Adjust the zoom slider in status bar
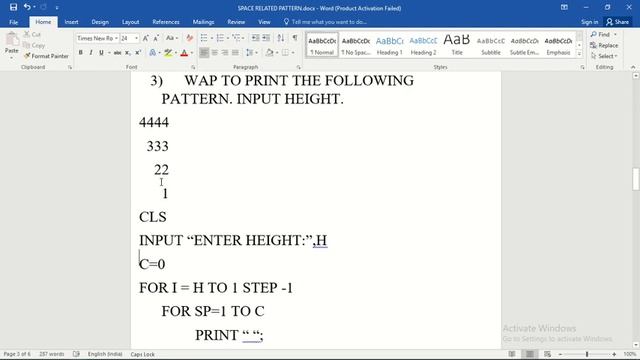The width and height of the screenshot is (640, 360). pyautogui.click(x=587, y=354)
